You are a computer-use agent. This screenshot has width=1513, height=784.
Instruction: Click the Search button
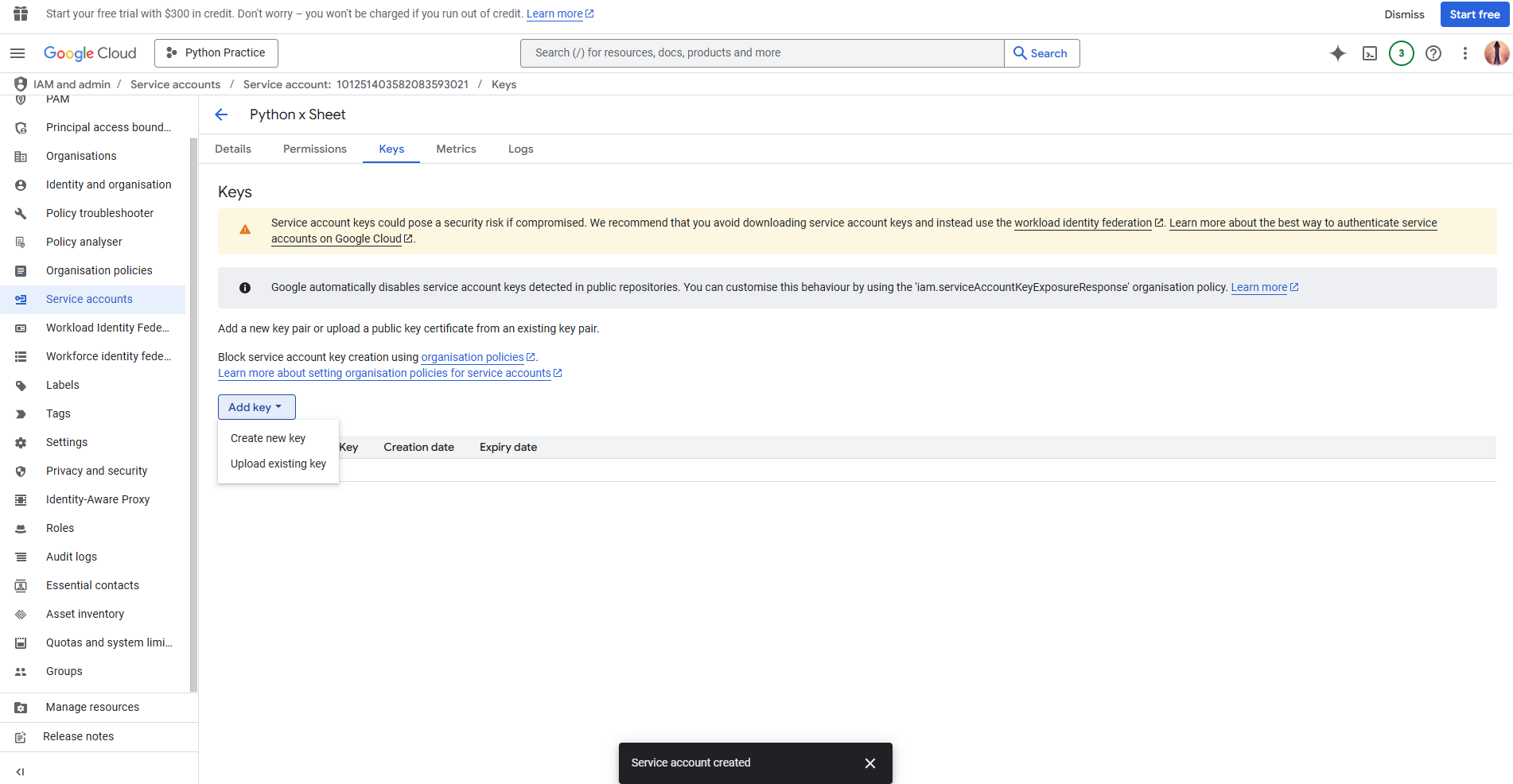[x=1042, y=53]
